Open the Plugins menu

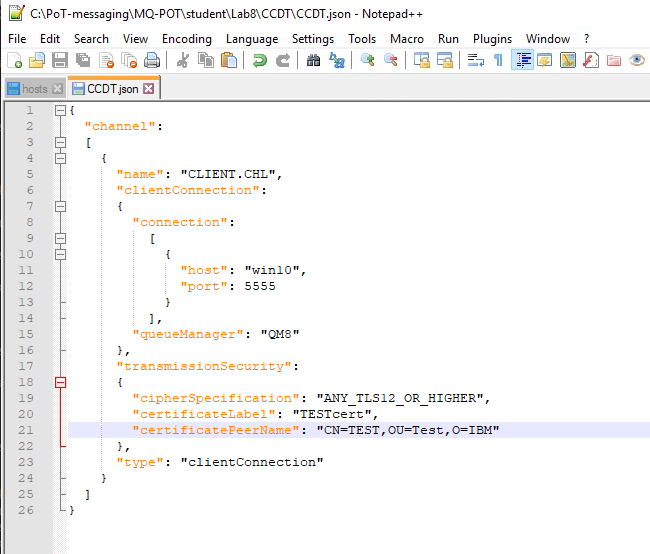point(492,39)
